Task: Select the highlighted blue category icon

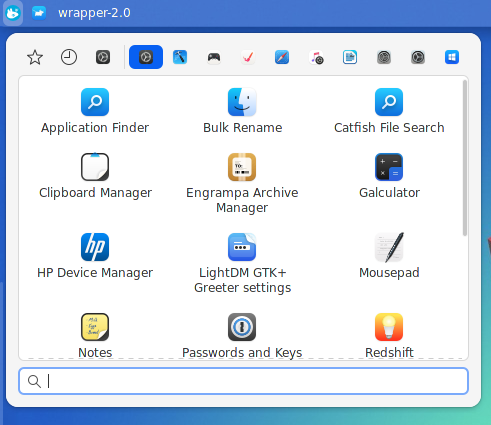Action: coord(146,57)
